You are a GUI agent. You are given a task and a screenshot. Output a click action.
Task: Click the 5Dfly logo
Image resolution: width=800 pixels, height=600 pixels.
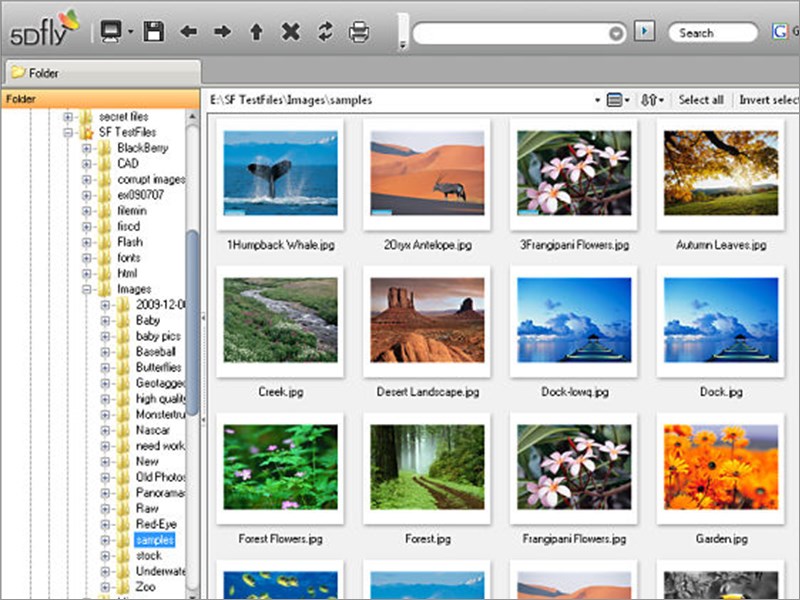tap(44, 29)
